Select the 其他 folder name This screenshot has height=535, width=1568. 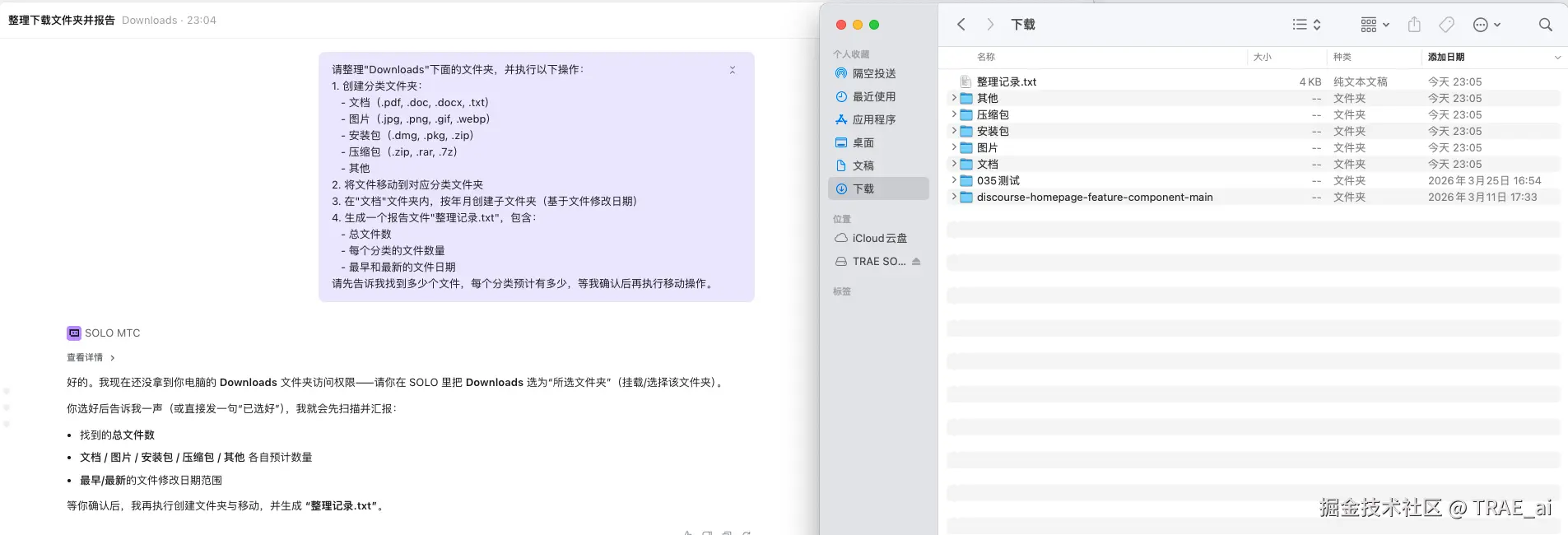tap(987, 98)
